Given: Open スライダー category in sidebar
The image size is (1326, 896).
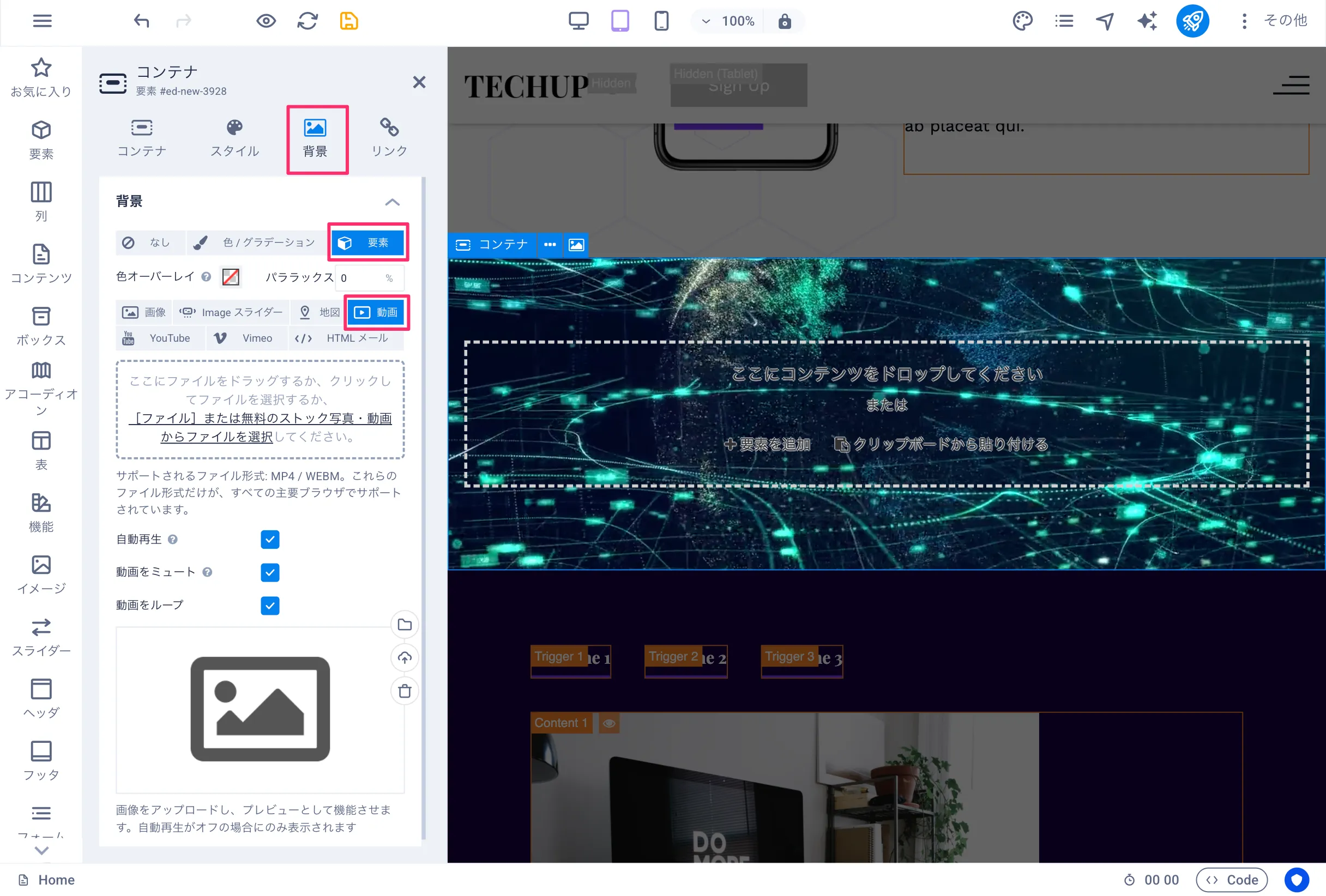Looking at the screenshot, I should [x=41, y=637].
